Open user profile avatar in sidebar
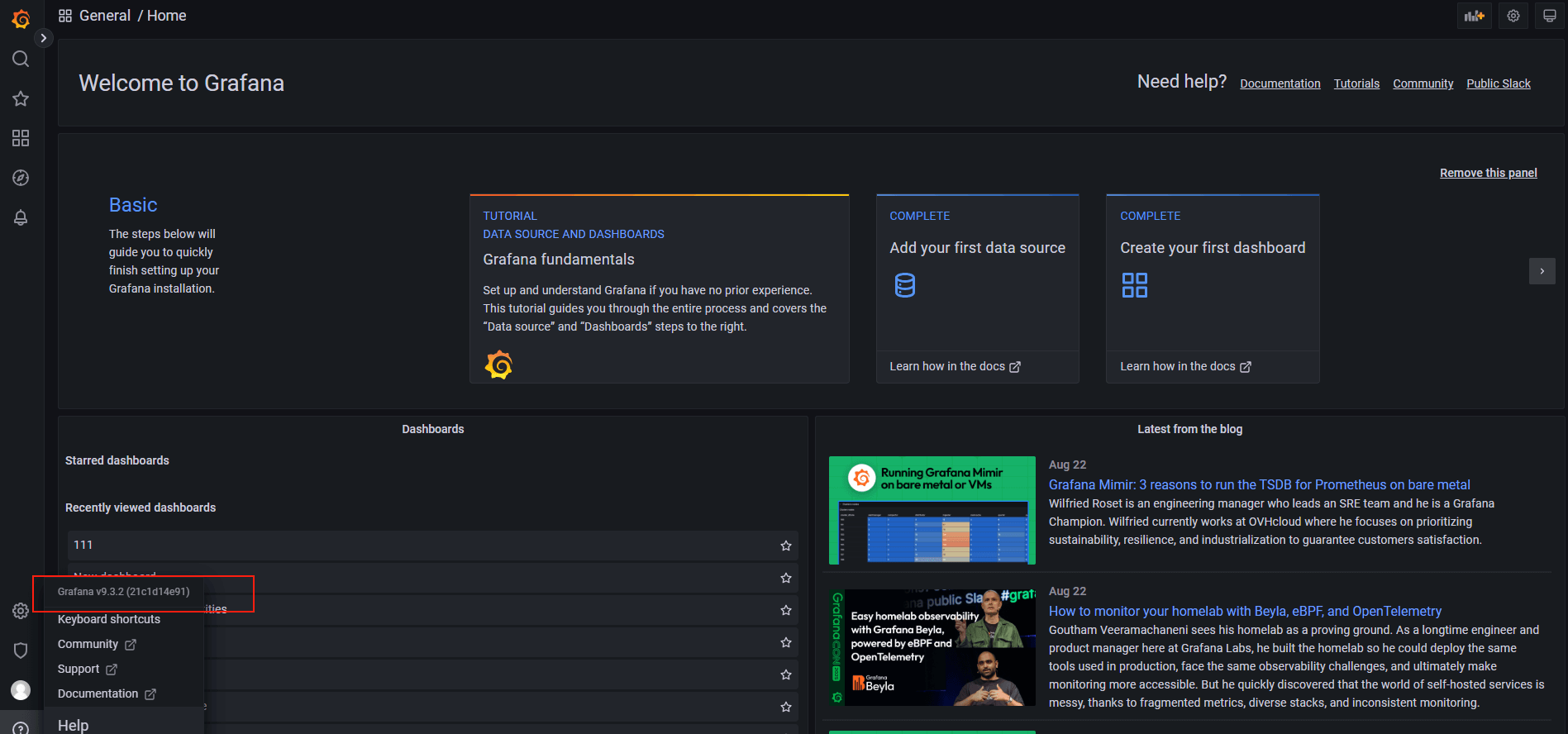The image size is (1568, 734). [21, 690]
